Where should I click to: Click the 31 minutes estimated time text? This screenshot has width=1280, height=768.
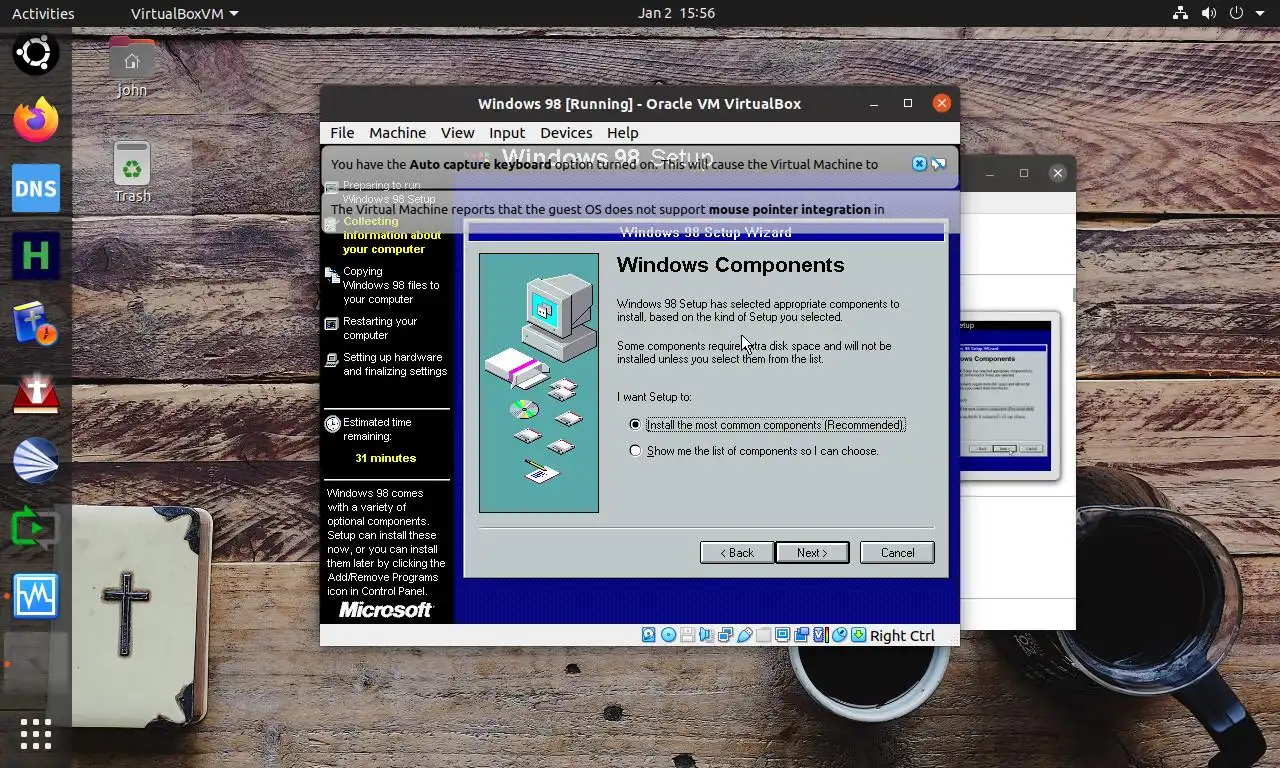pos(385,458)
